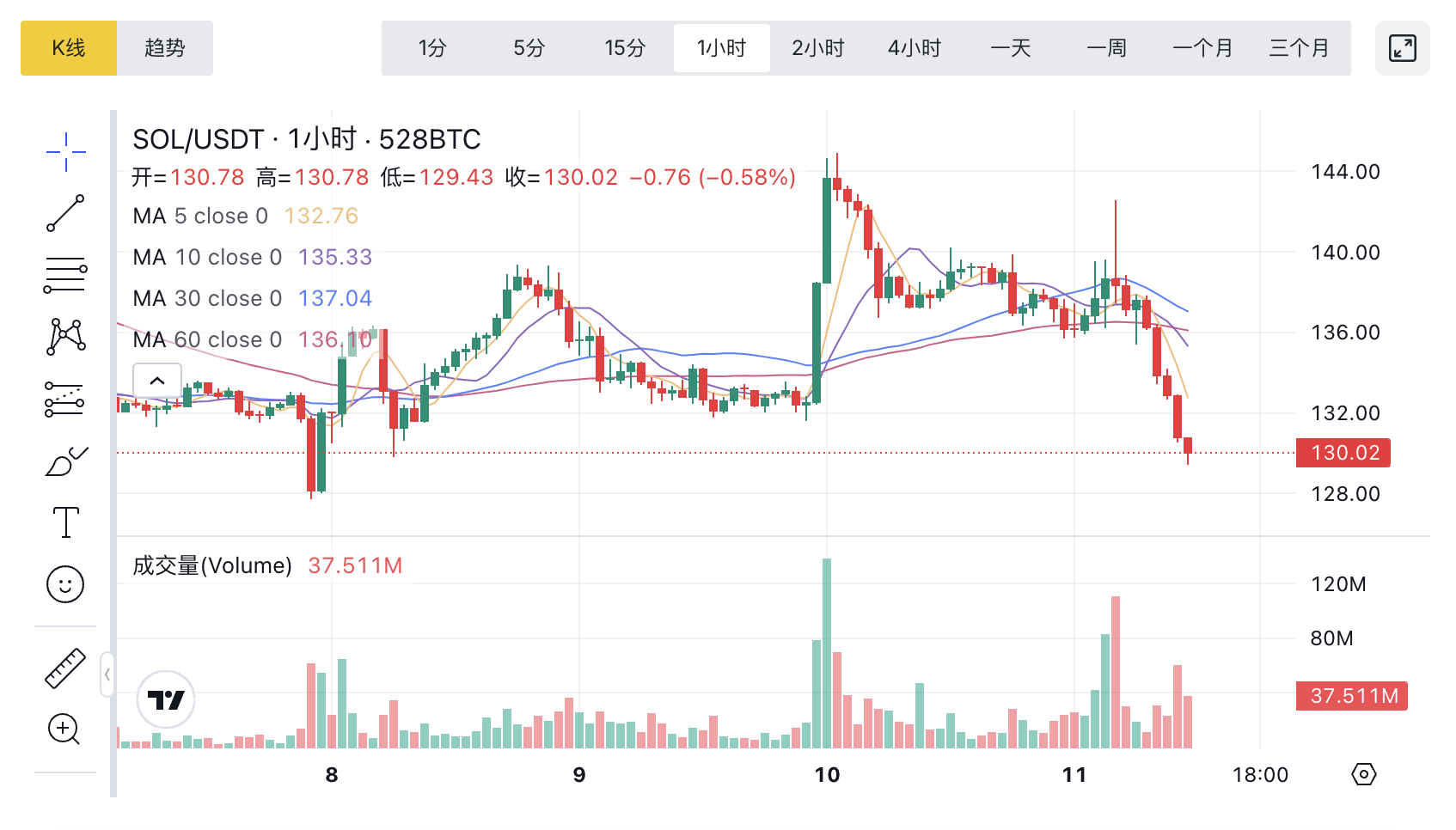Select the crosshair cursor tool
Screen dimensions: 1456x830
[x=65, y=153]
